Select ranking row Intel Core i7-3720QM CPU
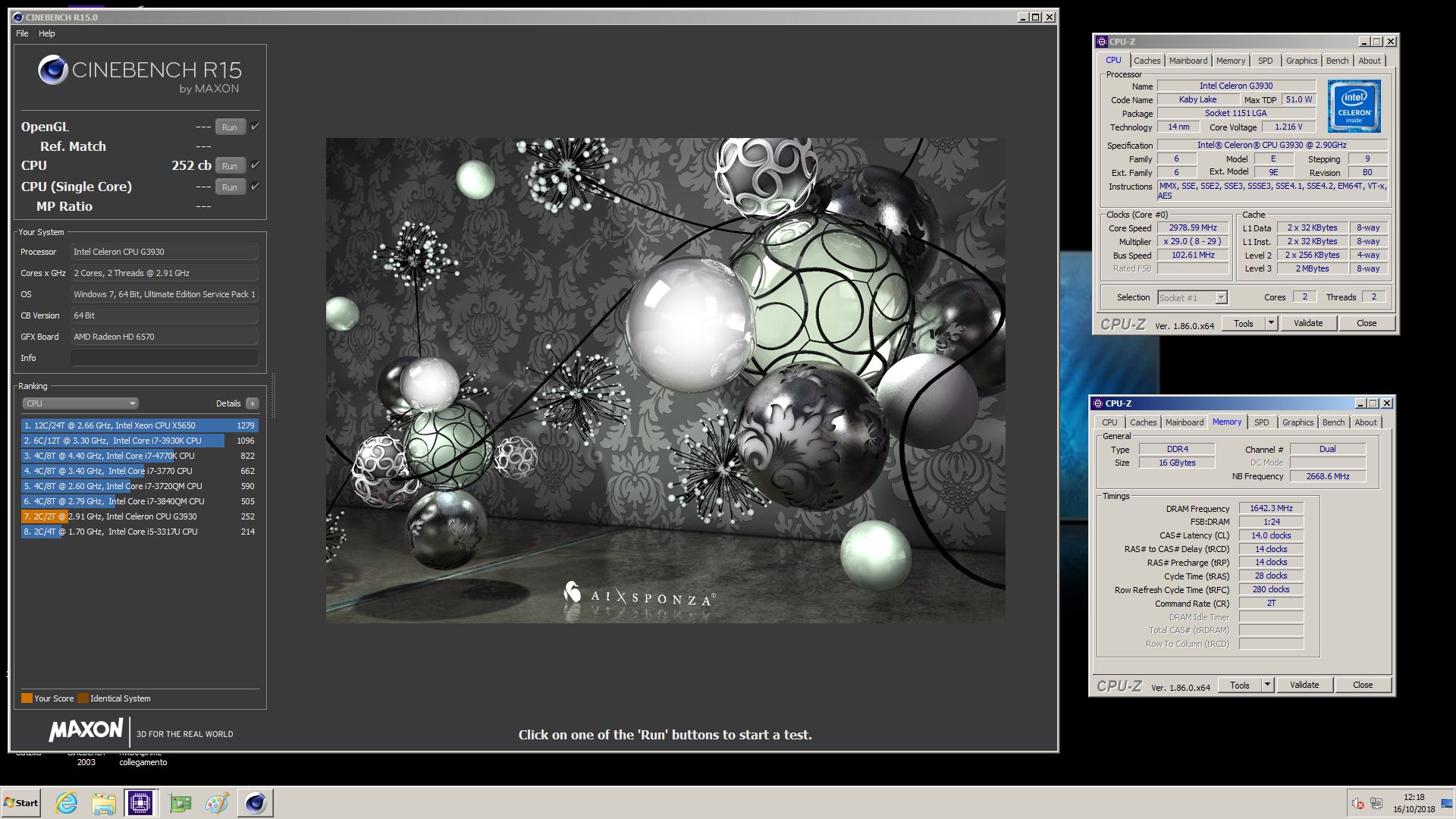 tap(140, 486)
